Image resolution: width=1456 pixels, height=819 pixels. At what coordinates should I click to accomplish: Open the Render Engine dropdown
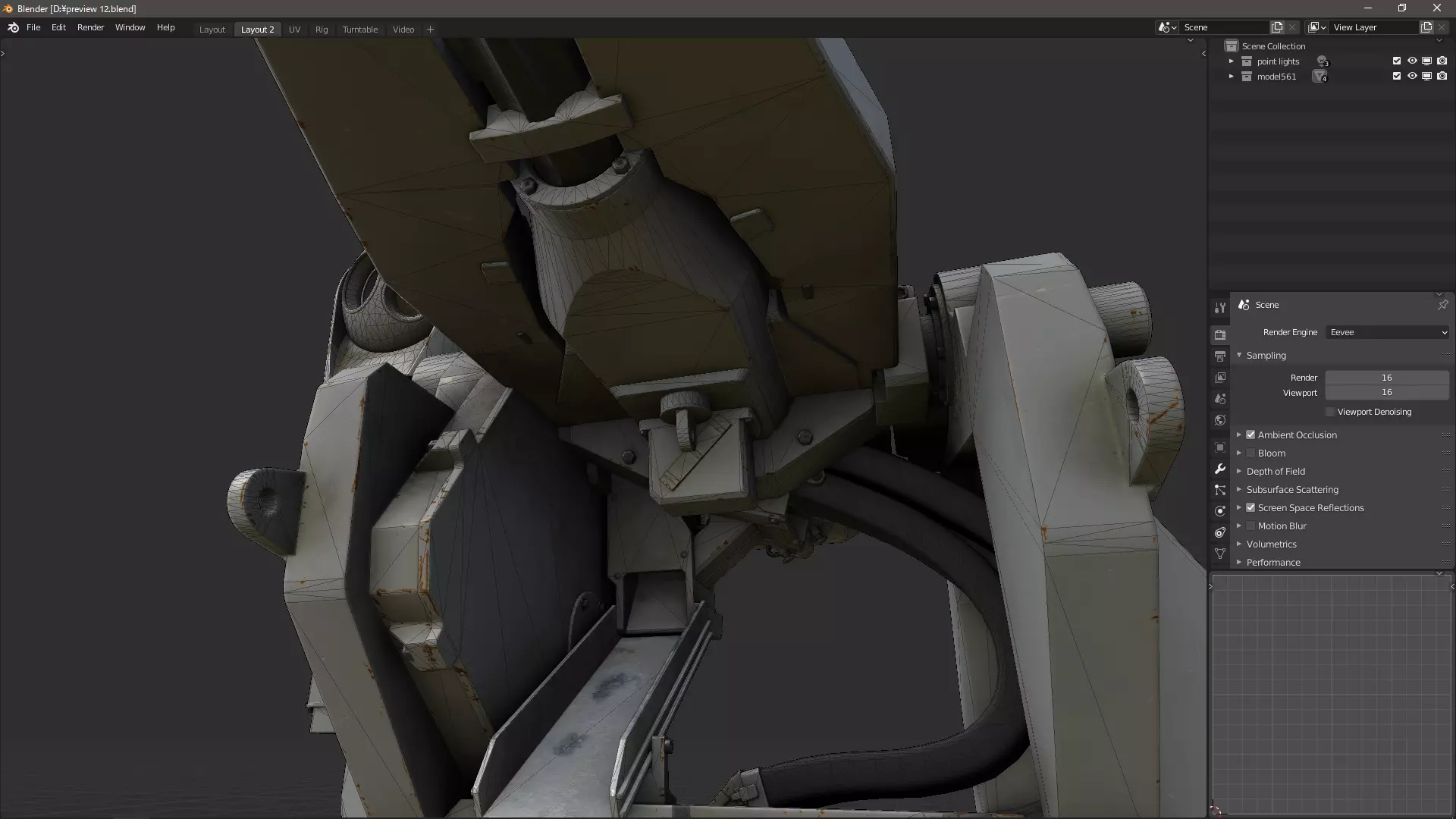pyautogui.click(x=1388, y=332)
